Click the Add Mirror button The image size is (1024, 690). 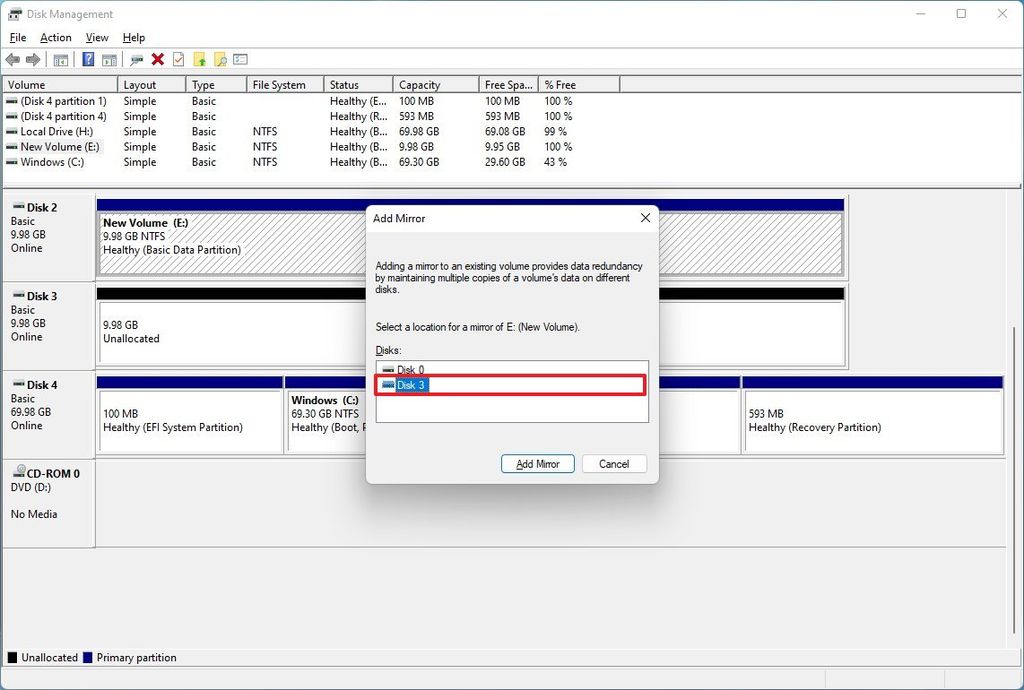537,463
